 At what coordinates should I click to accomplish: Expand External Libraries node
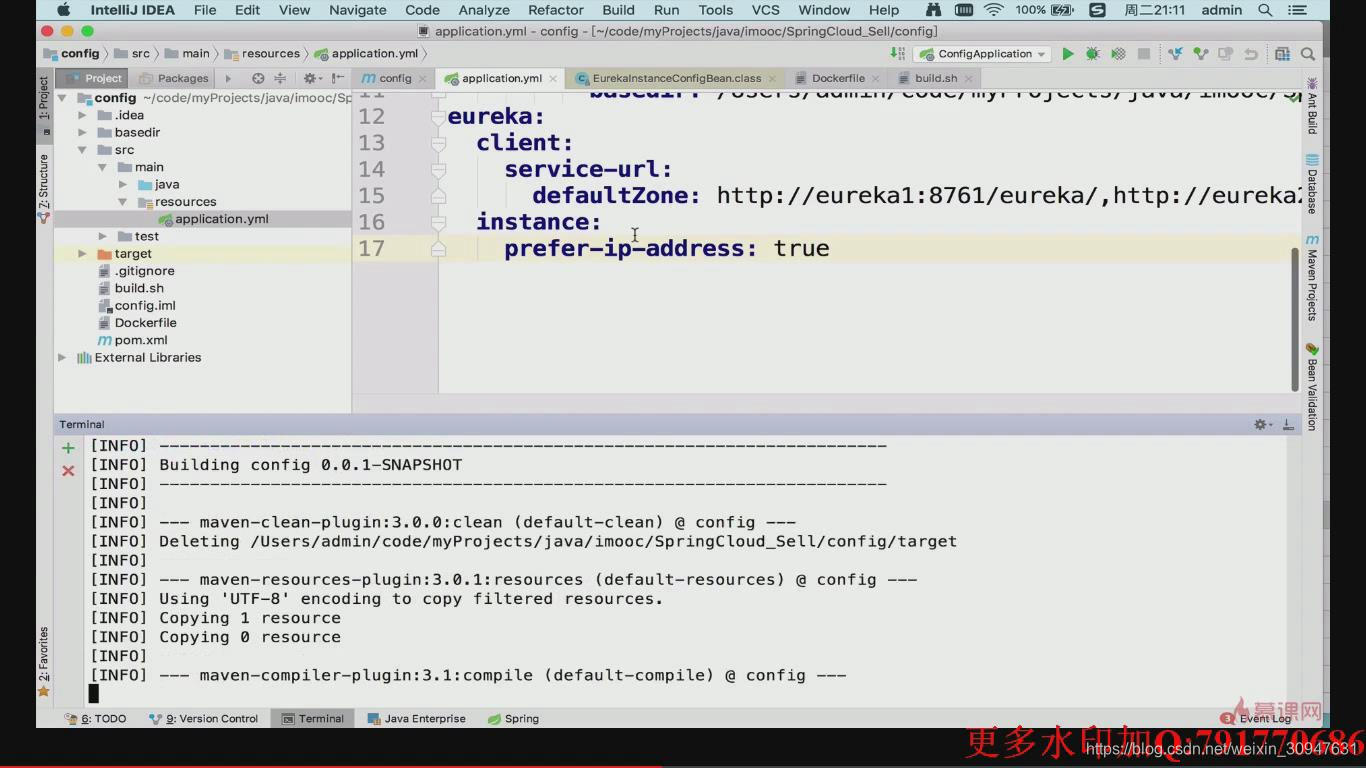(62, 357)
